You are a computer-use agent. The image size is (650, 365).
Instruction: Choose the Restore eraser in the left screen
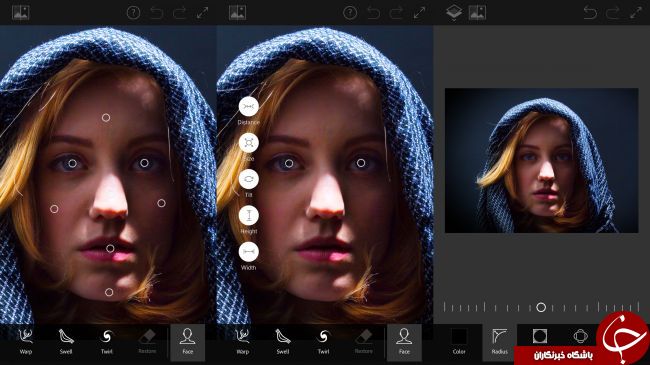(147, 342)
